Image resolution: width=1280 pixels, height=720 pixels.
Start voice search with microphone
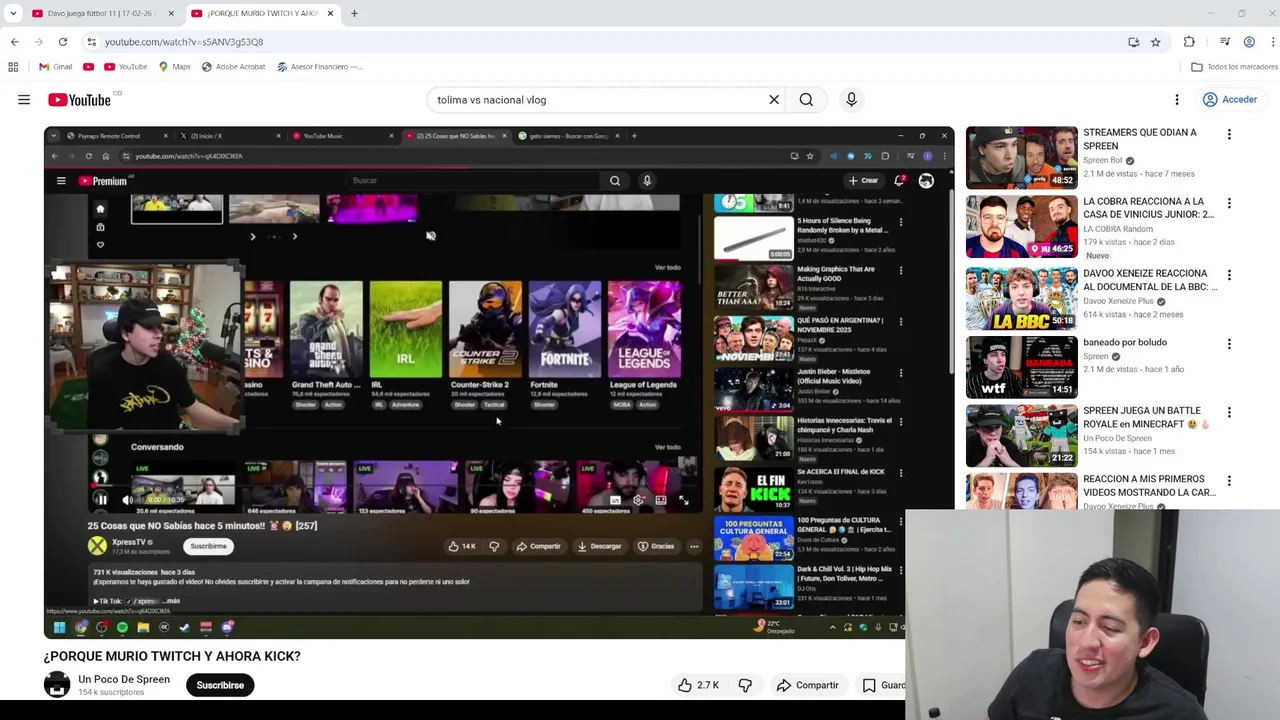pos(851,100)
